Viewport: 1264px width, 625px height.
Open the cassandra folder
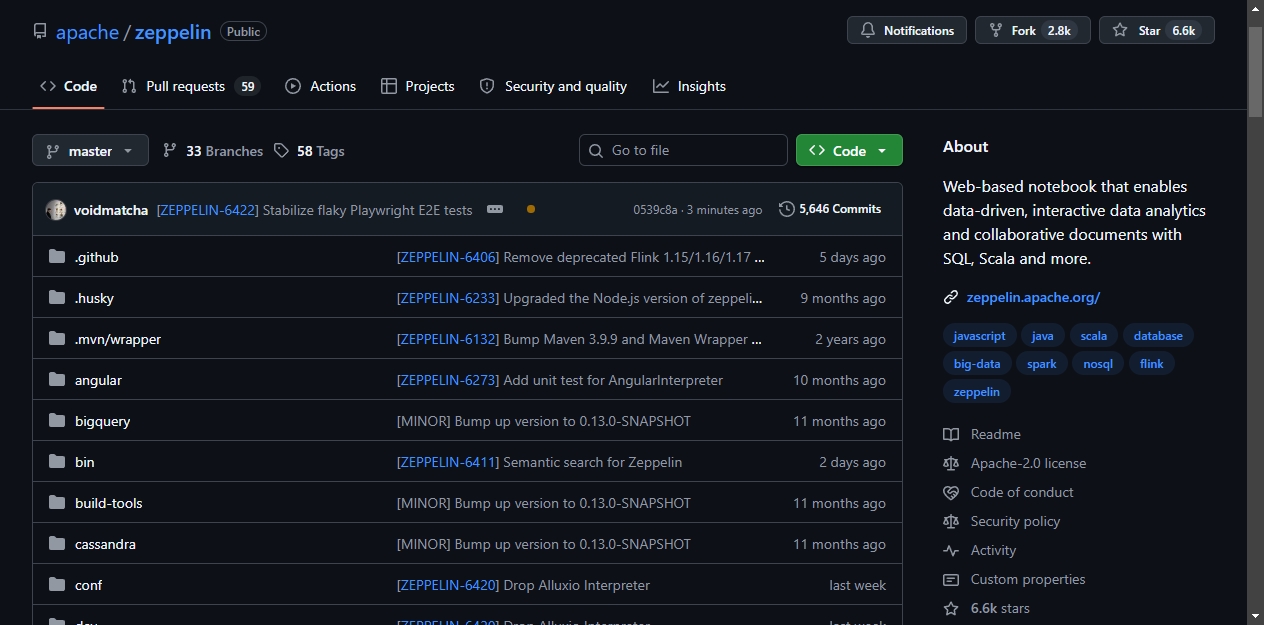tap(105, 544)
